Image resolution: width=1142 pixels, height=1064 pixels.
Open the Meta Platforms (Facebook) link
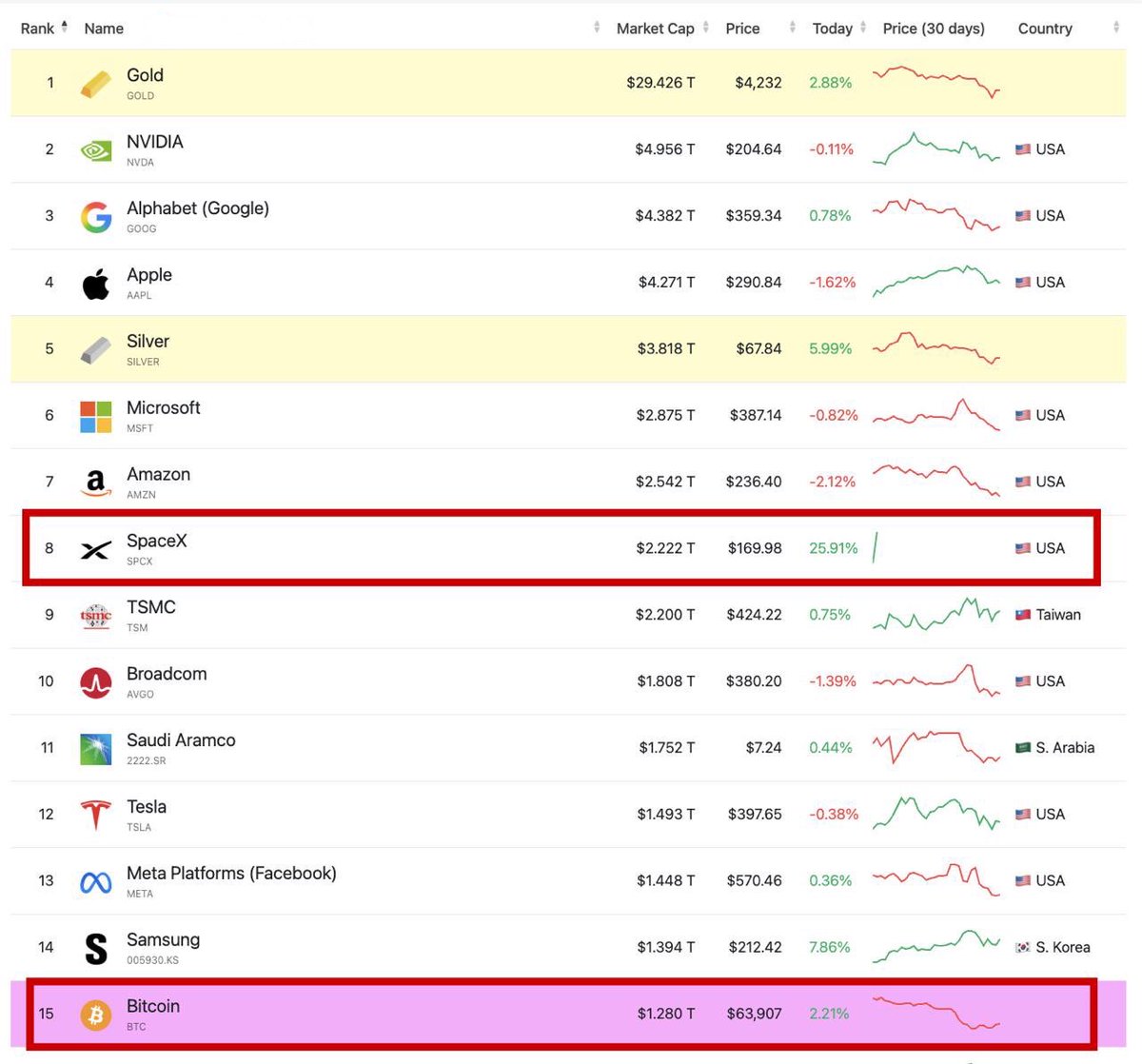coord(231,873)
